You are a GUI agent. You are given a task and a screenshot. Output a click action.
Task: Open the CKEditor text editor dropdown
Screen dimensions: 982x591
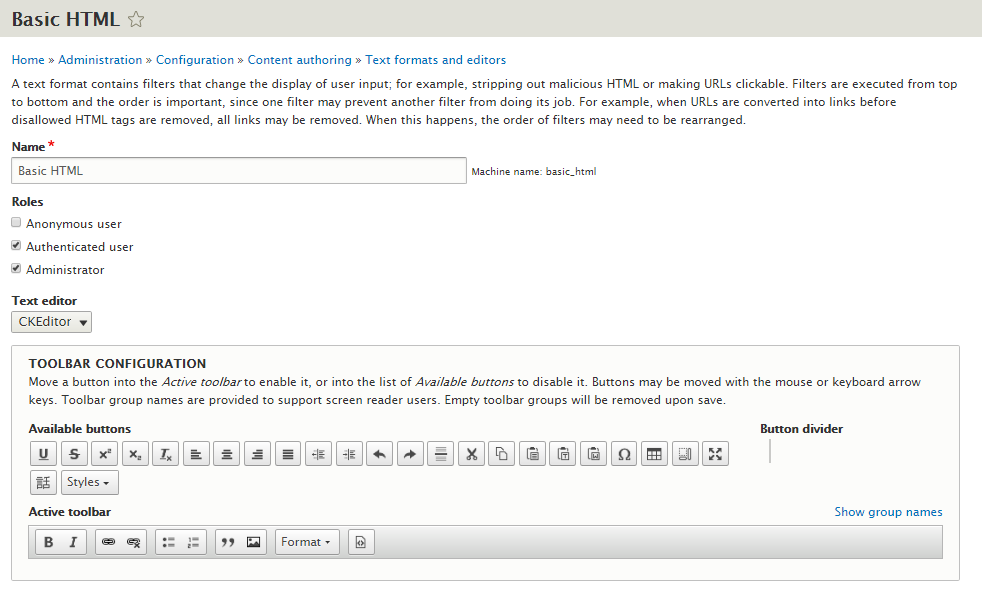click(x=51, y=322)
